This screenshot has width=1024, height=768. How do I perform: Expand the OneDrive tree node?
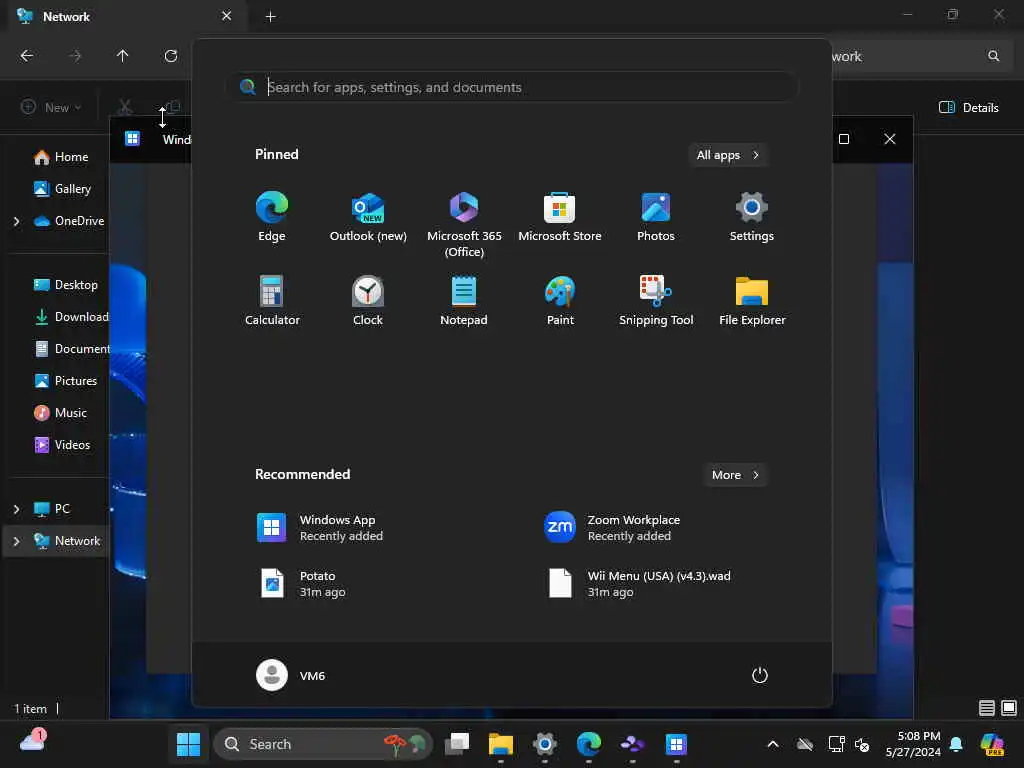(x=16, y=221)
